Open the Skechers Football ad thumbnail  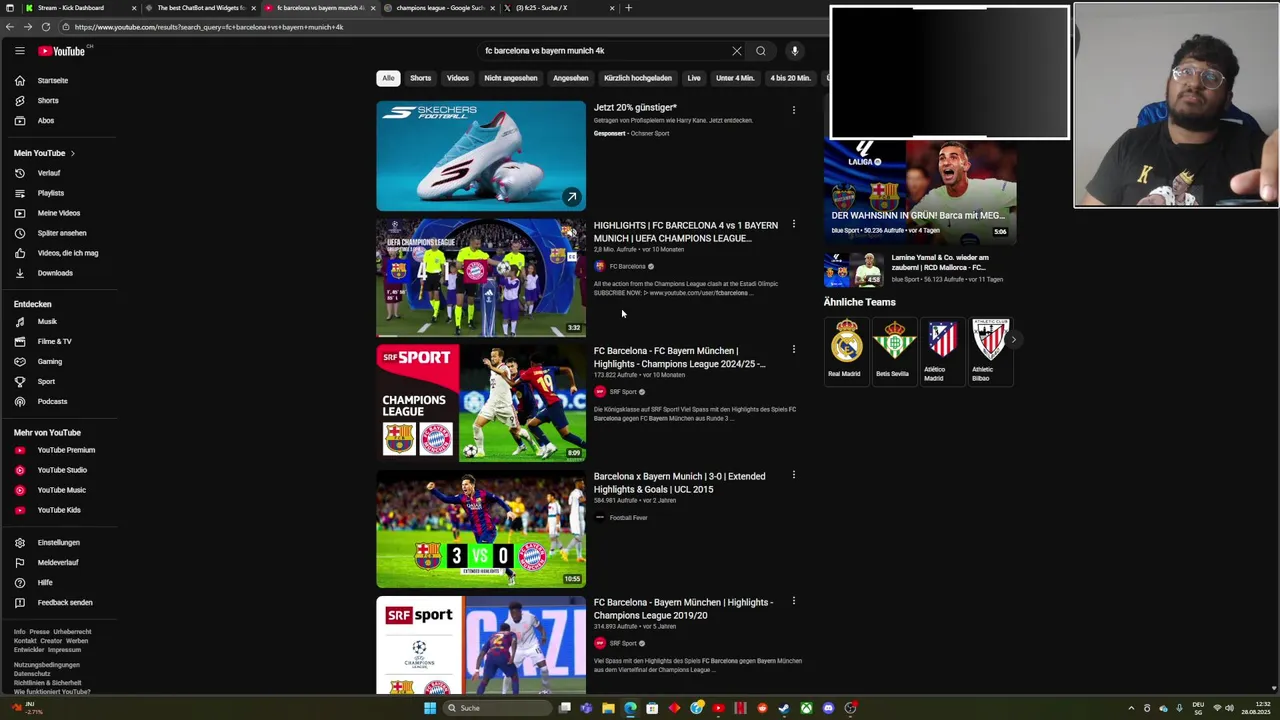481,156
